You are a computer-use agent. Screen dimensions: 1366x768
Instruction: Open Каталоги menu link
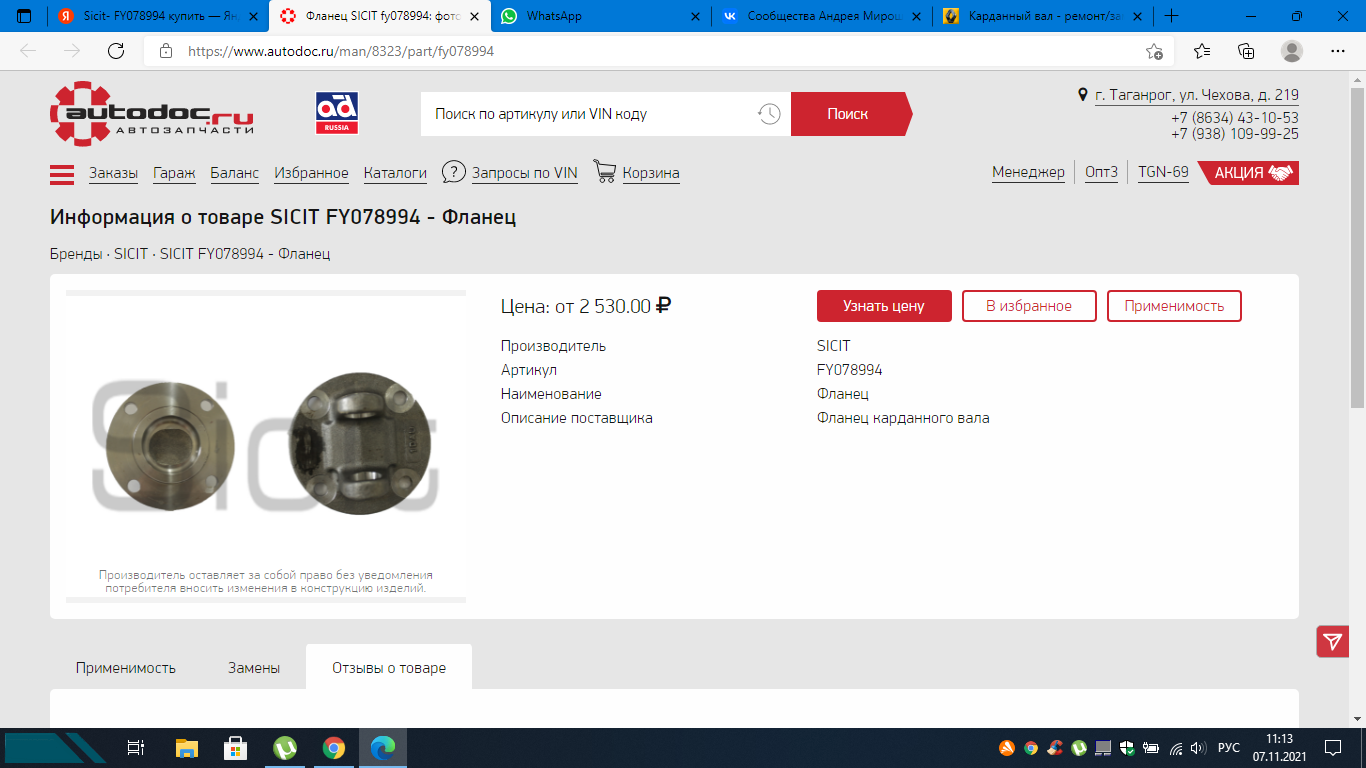[395, 173]
